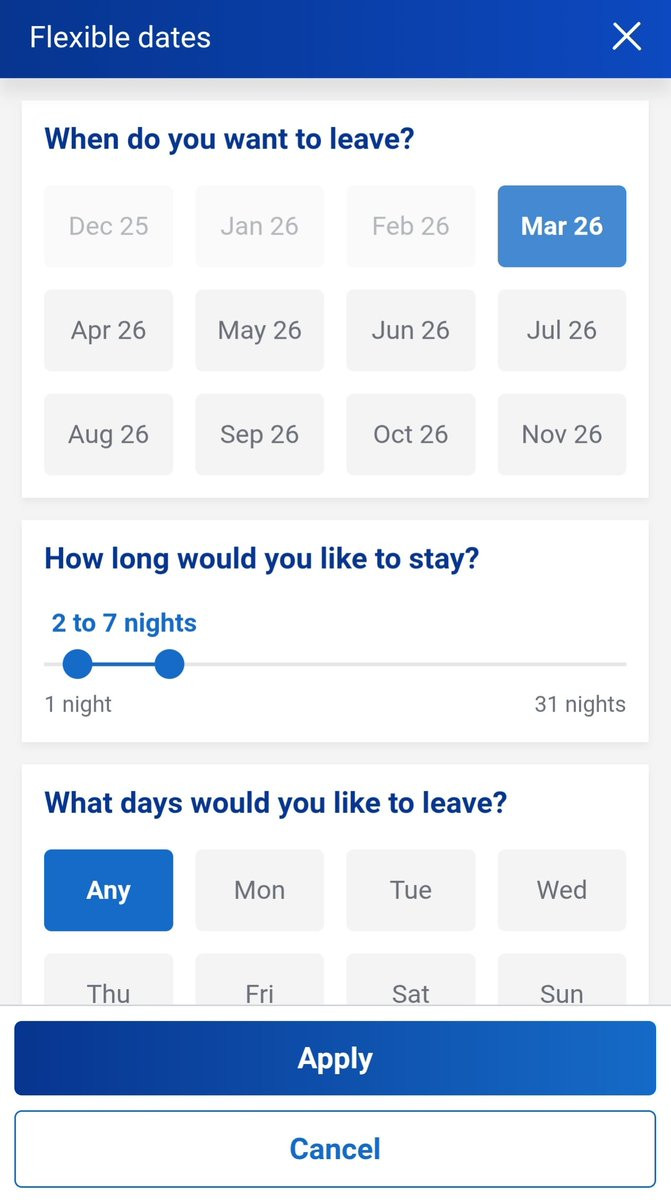This screenshot has width=671, height=1200.
Task: Pick Oct 26 month tile
Action: click(x=410, y=434)
